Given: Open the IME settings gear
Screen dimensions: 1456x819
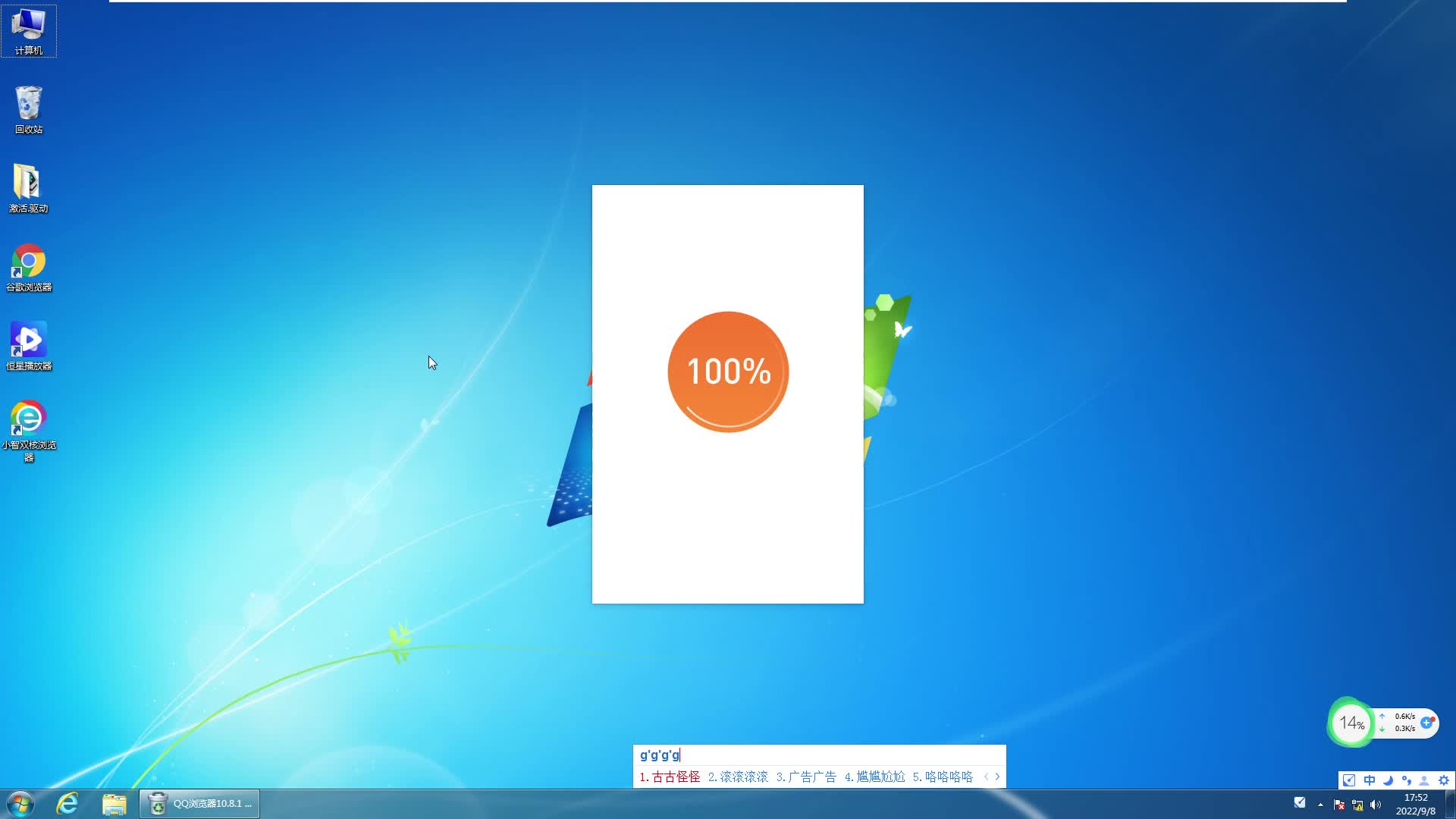Looking at the screenshot, I should click(1444, 780).
